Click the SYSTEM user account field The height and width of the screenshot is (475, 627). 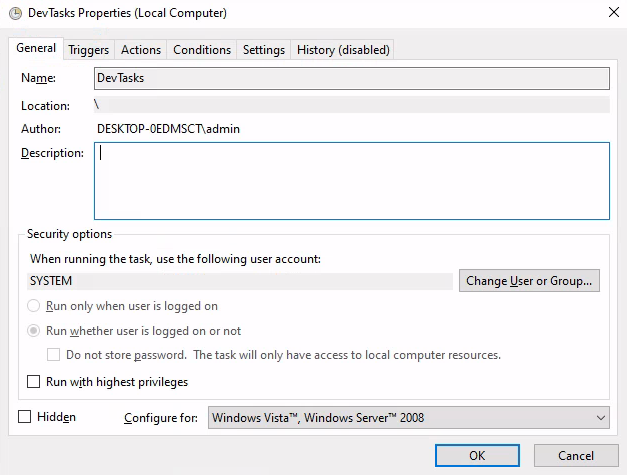[240, 281]
